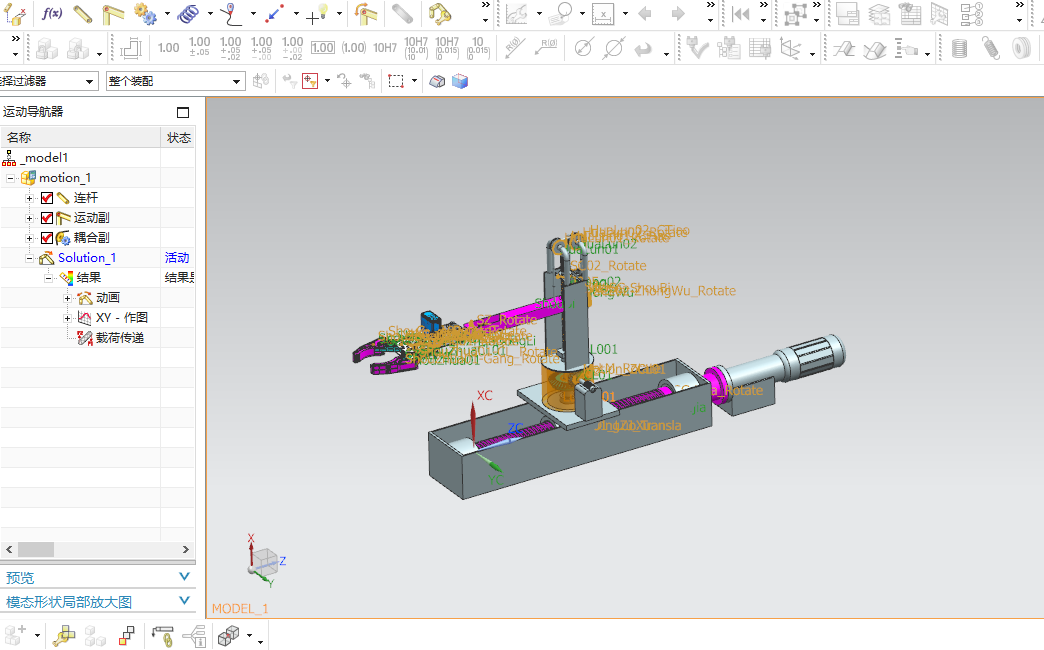1044x650 pixels.
Task: Click the navigator horizontal scrollbar thumb
Action: [x=36, y=549]
